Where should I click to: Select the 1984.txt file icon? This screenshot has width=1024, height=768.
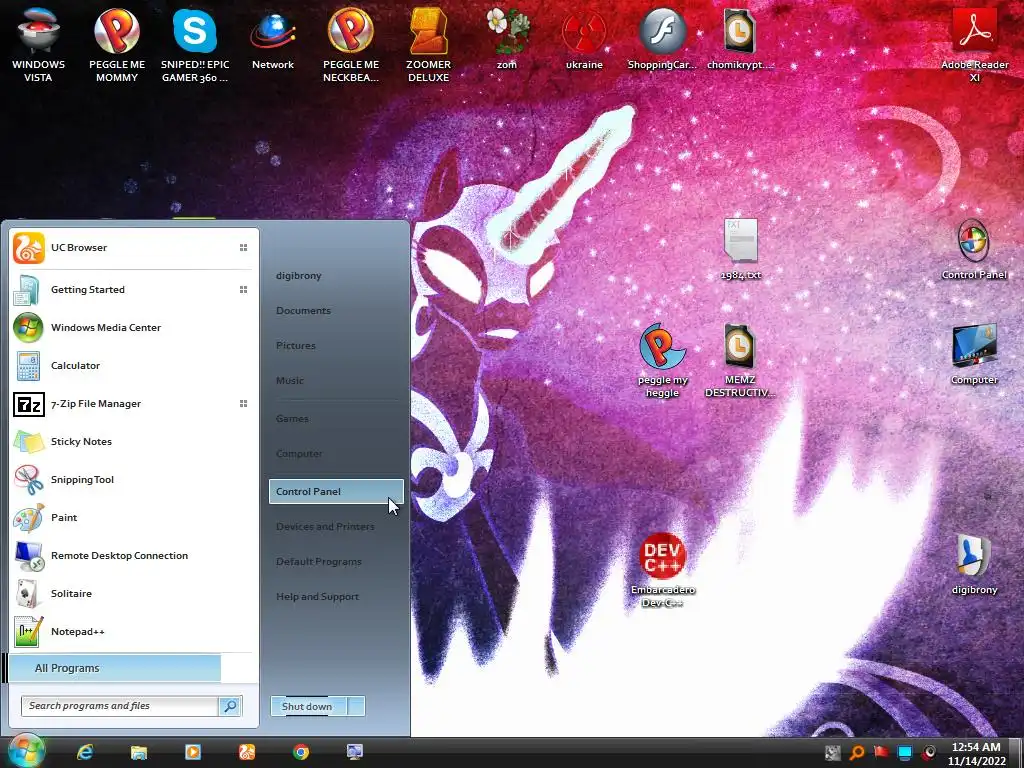(x=741, y=249)
